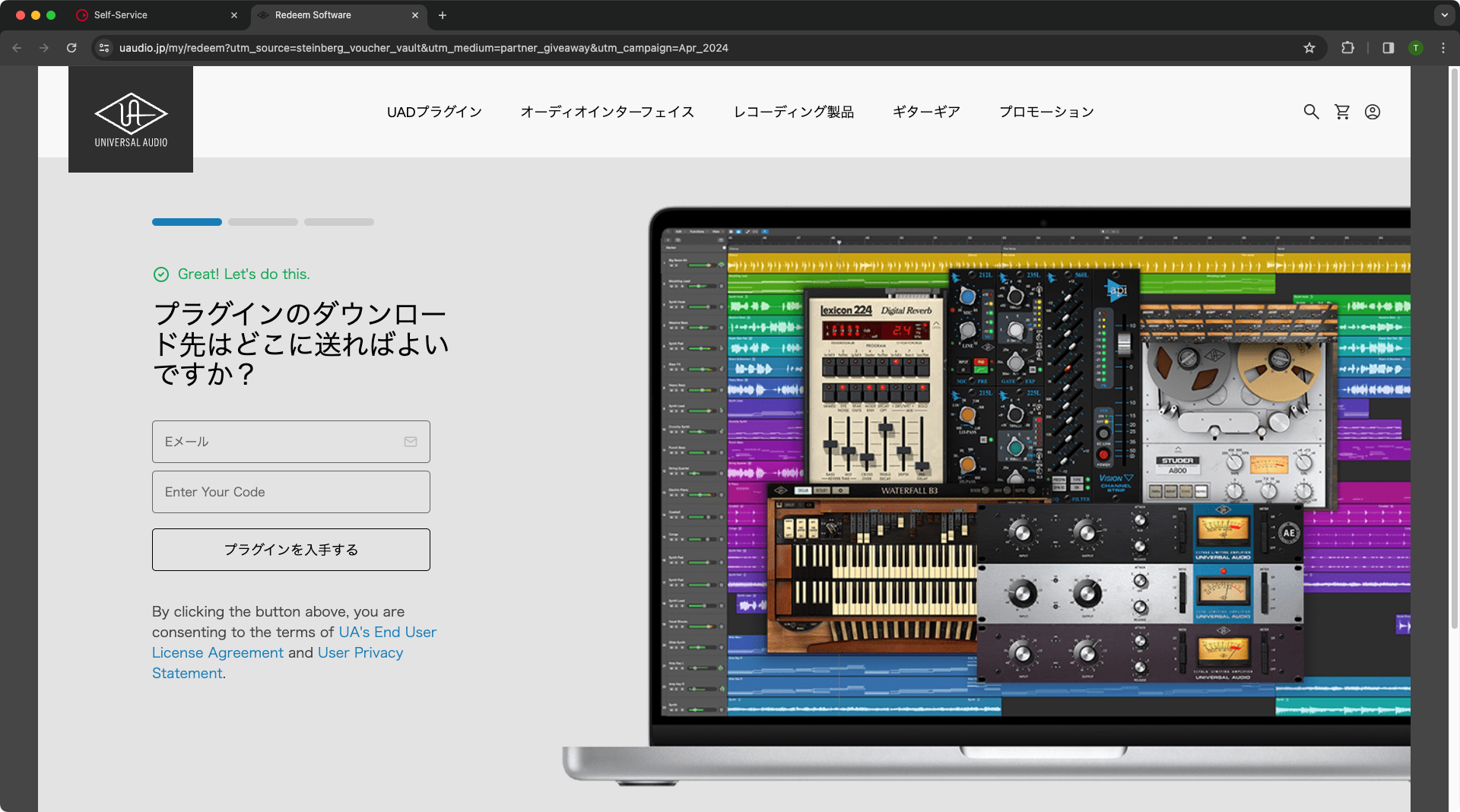Reload the page
Viewport: 1460px width, 812px height.
point(71,48)
